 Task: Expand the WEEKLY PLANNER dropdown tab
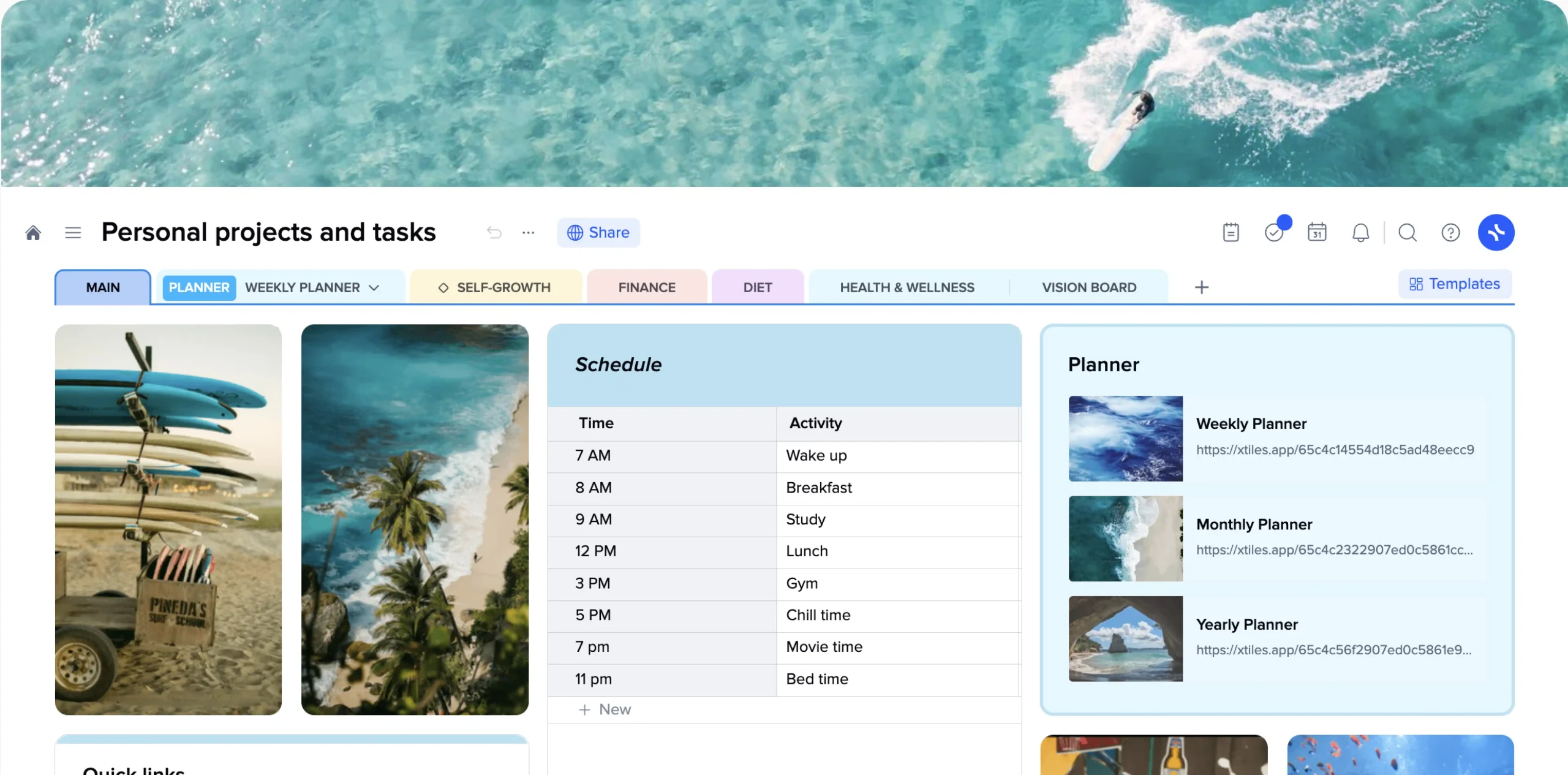click(375, 287)
